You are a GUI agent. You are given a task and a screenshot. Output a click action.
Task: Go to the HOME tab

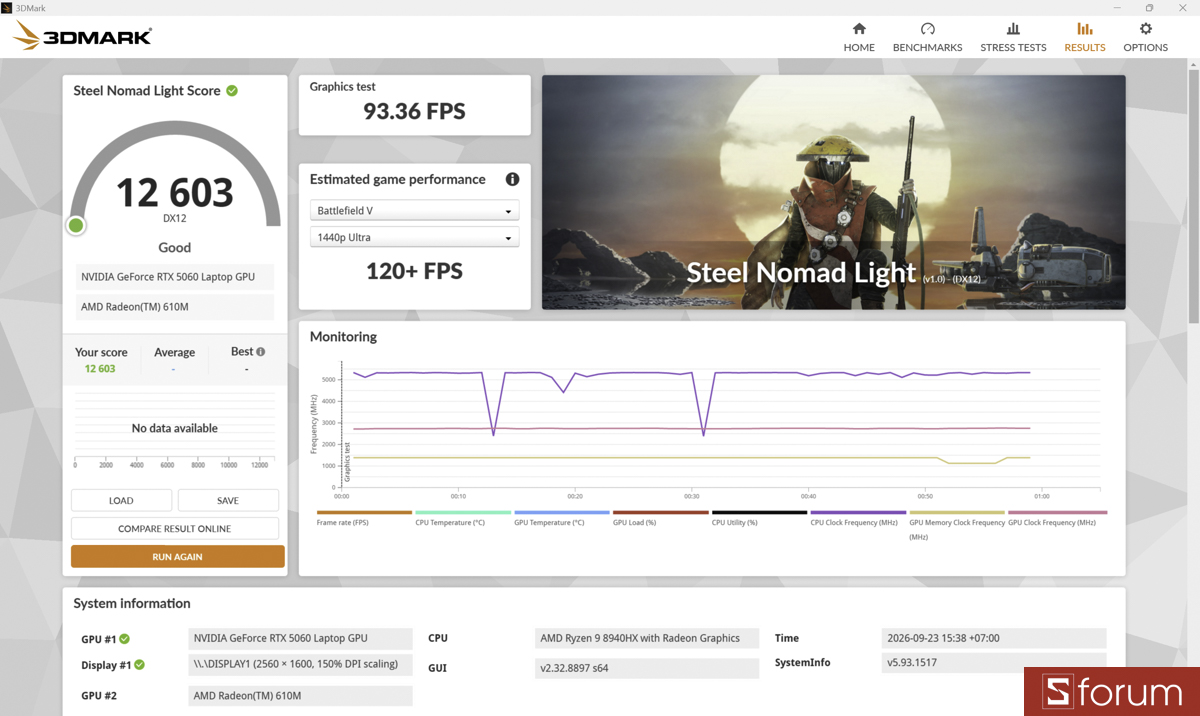pyautogui.click(x=859, y=37)
